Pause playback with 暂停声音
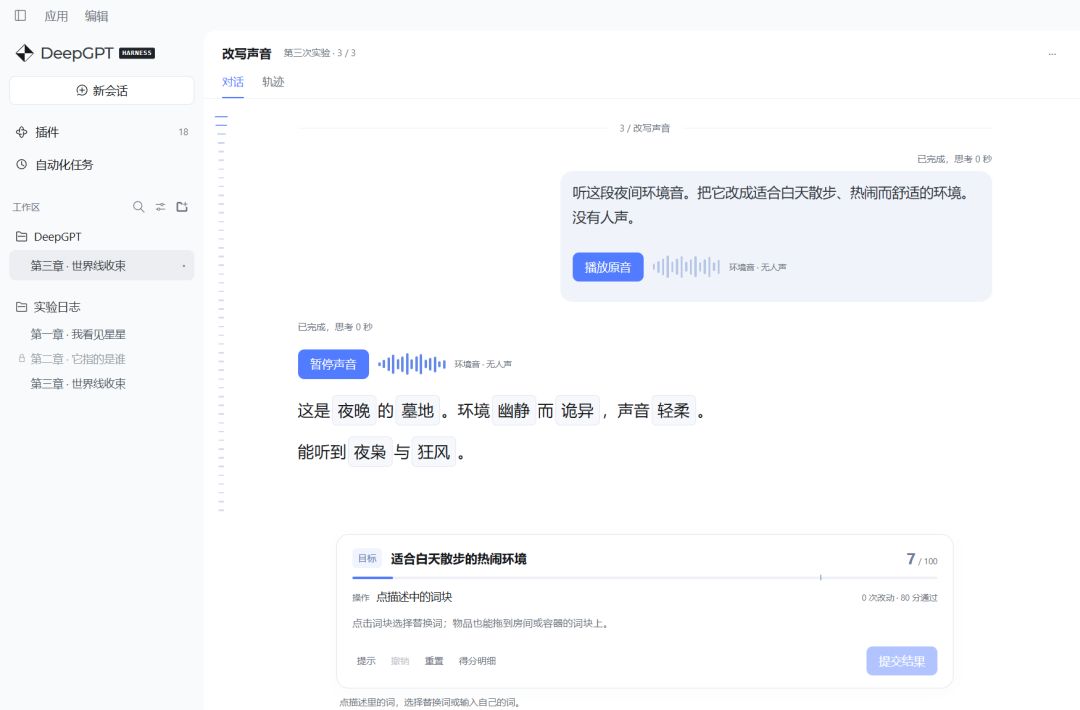Viewport: 1080px width, 710px height. pyautogui.click(x=333, y=364)
